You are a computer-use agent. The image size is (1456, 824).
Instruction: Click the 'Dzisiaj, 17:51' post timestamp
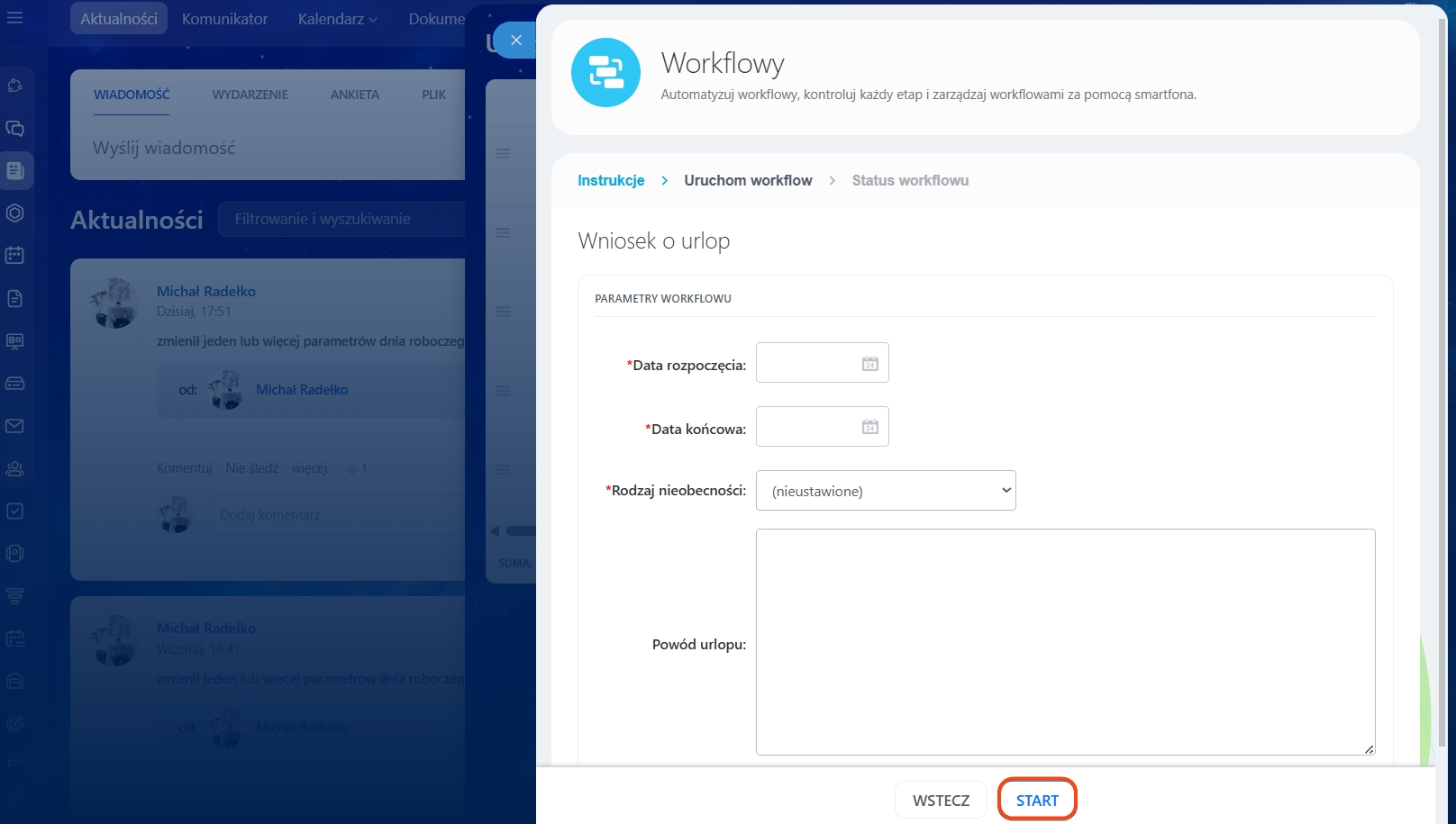click(x=194, y=312)
